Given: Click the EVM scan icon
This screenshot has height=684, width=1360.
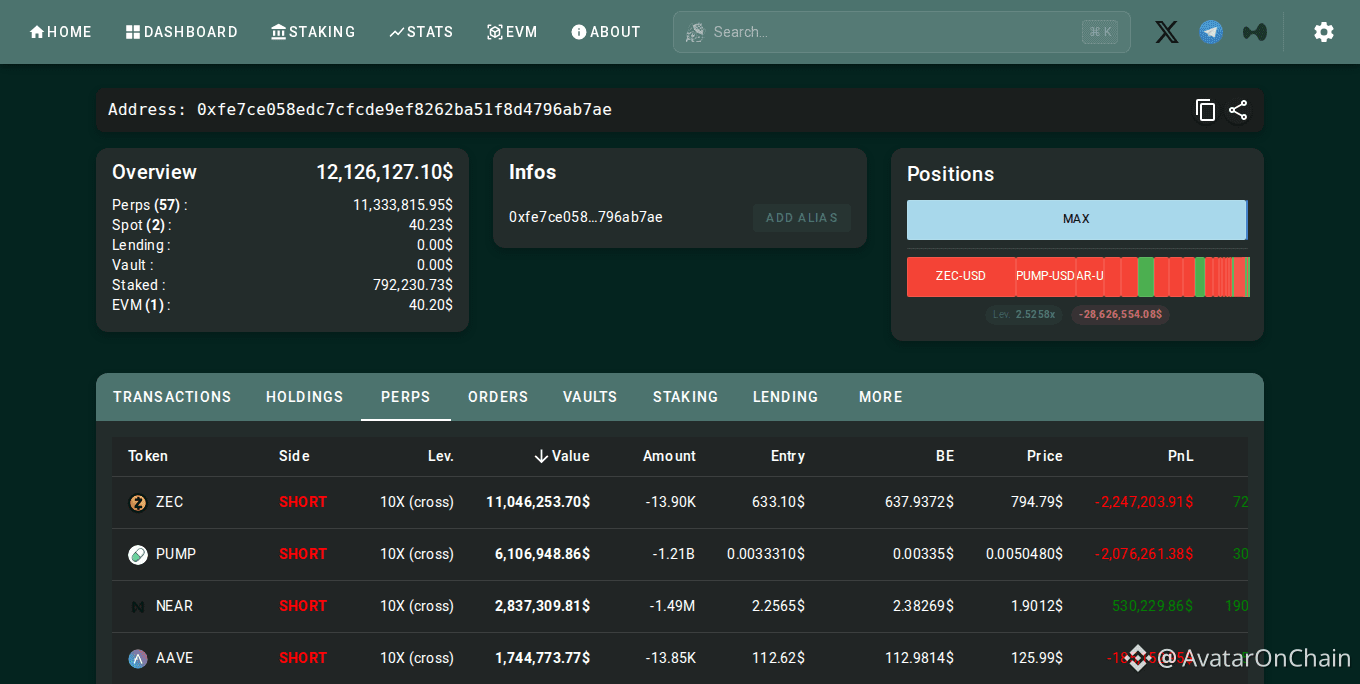Looking at the screenshot, I should coord(494,32).
